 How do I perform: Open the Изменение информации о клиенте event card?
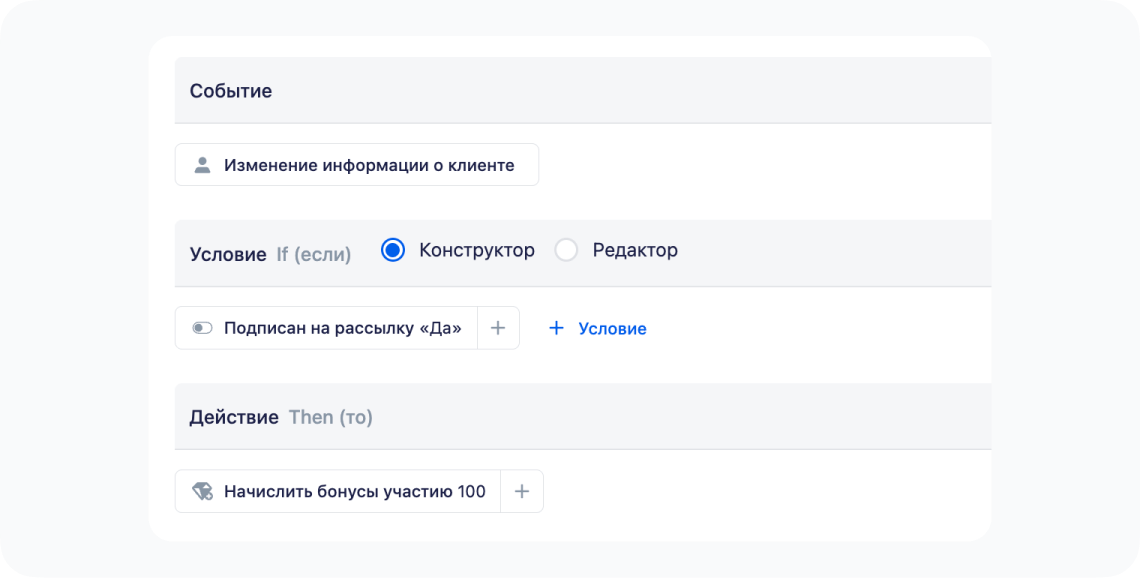[x=357, y=164]
